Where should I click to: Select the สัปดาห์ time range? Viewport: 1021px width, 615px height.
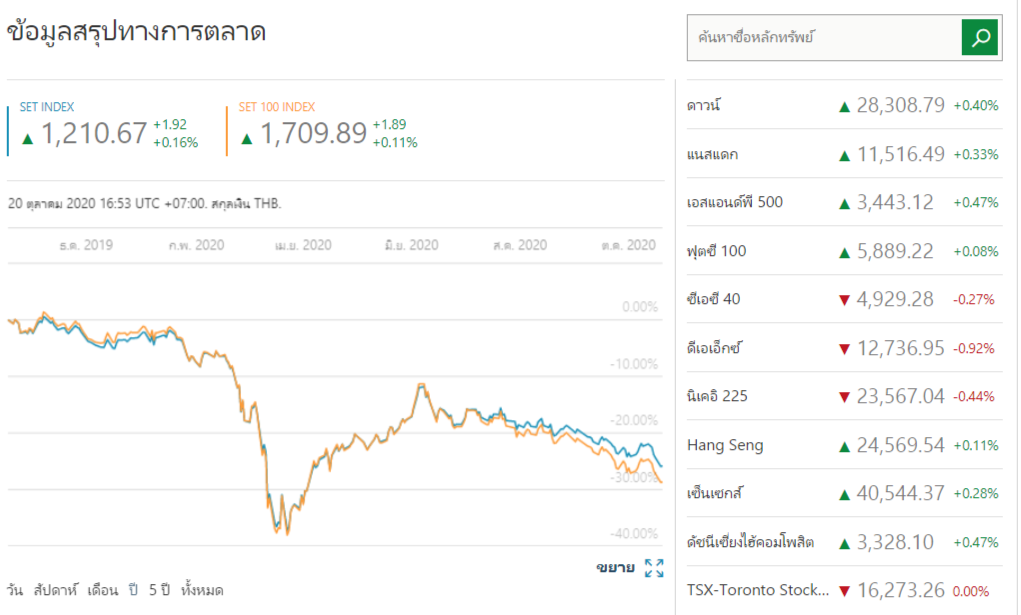pos(56,590)
